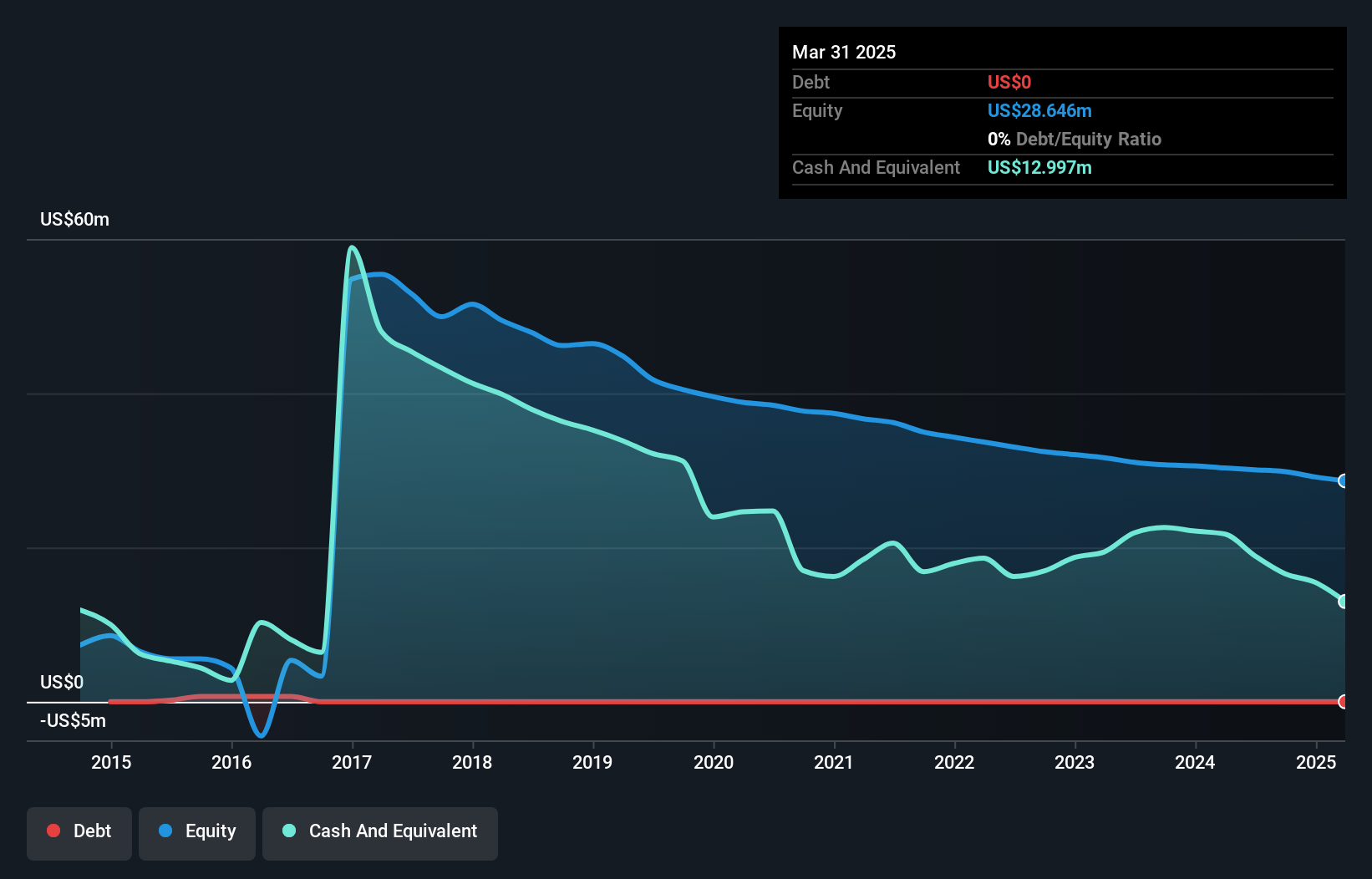Screen dimensions: 1372x879
Task: Select the Debt endpoint marker on the red line
Action: pyautogui.click(x=1343, y=702)
